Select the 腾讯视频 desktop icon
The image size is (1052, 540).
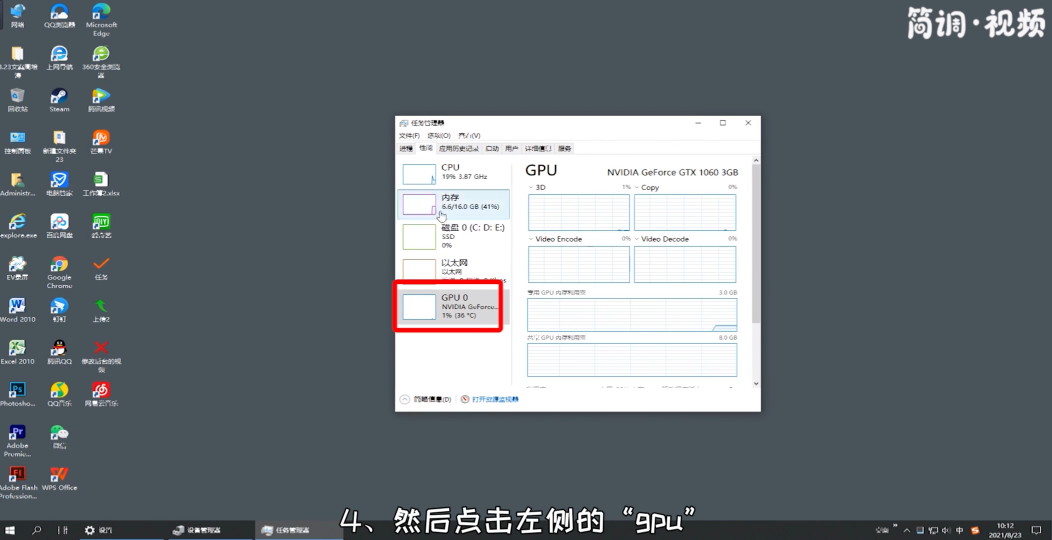tap(101, 100)
